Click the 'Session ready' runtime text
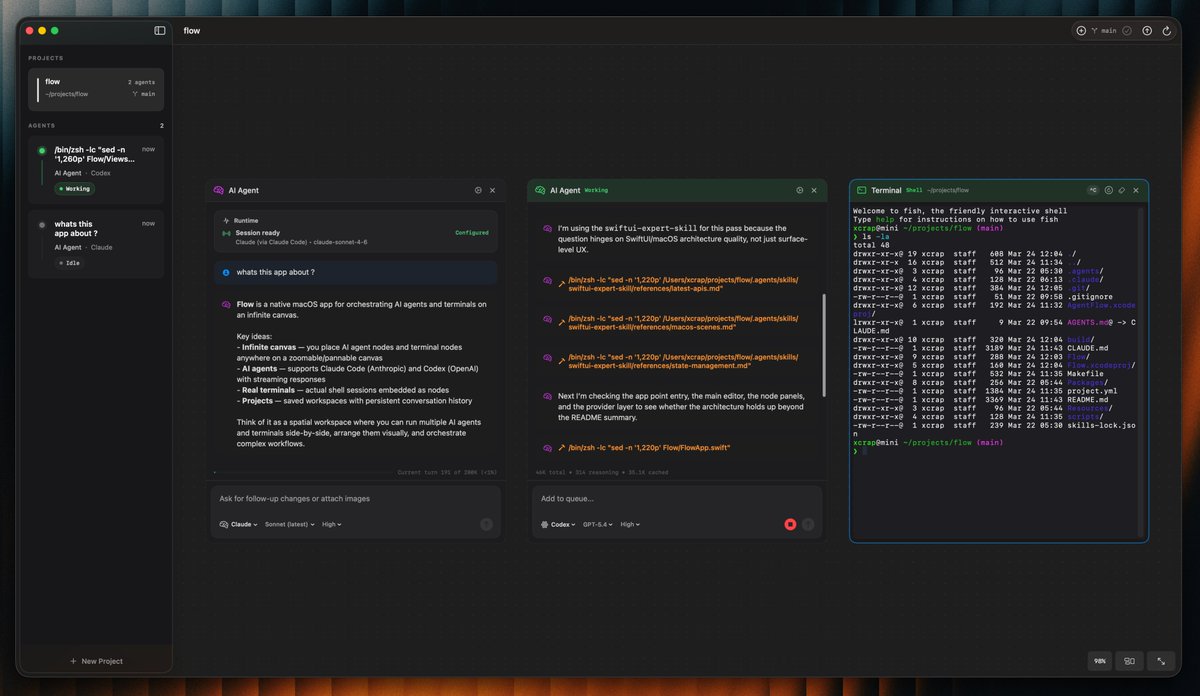Viewport: 1200px width, 696px height. coord(258,233)
